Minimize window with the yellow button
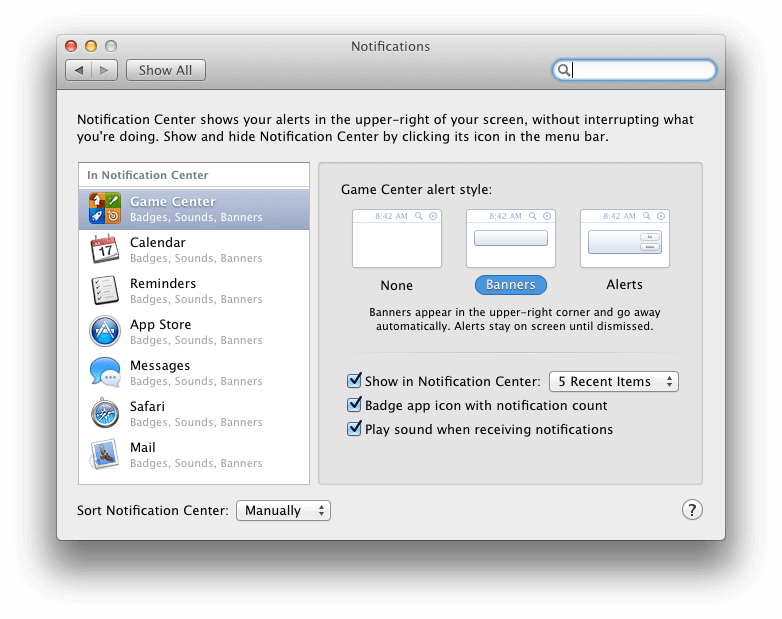The height and width of the screenshot is (619, 782). [x=91, y=46]
